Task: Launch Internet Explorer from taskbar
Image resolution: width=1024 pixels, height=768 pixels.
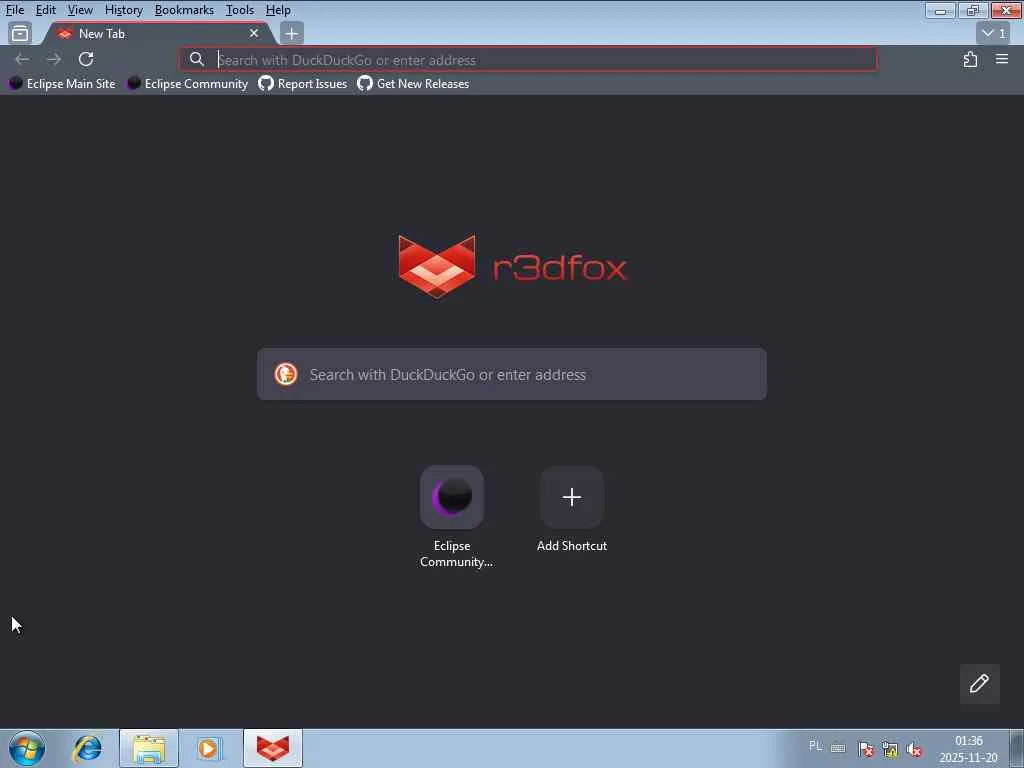Action: coord(88,748)
